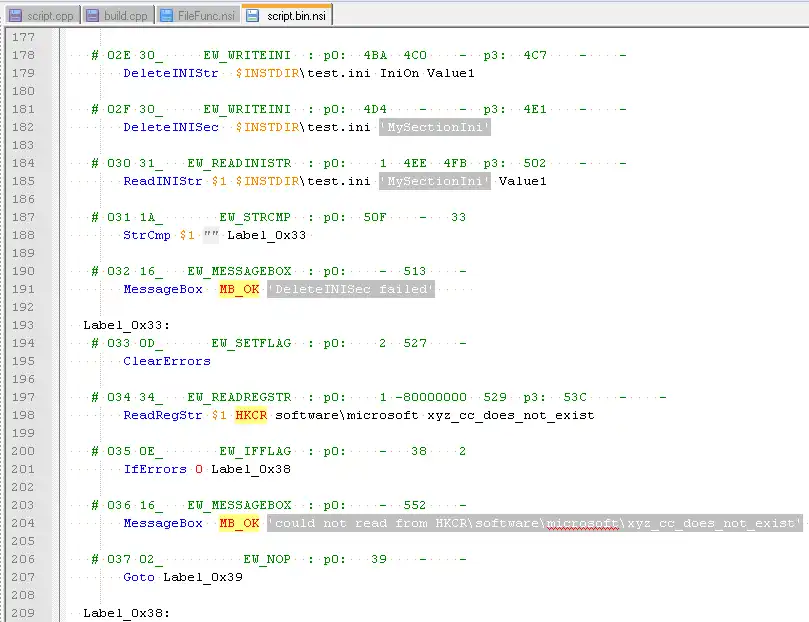Image resolution: width=809 pixels, height=622 pixels.
Task: Click the Label_0x38: label definition
Action: 126,613
